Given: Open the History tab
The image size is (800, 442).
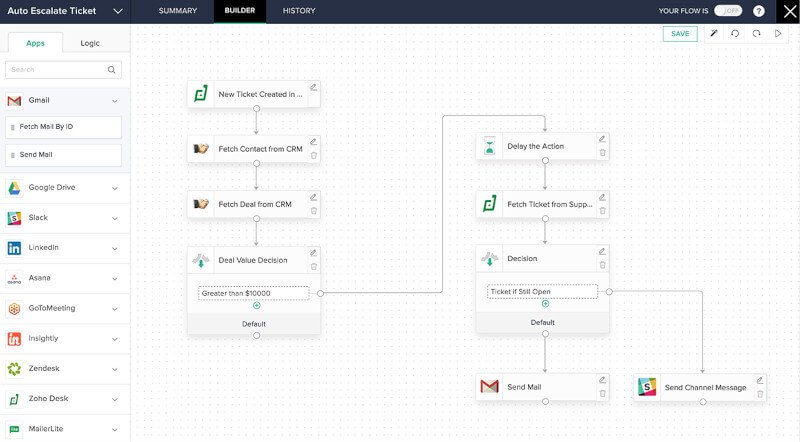Looking at the screenshot, I should click(x=298, y=11).
